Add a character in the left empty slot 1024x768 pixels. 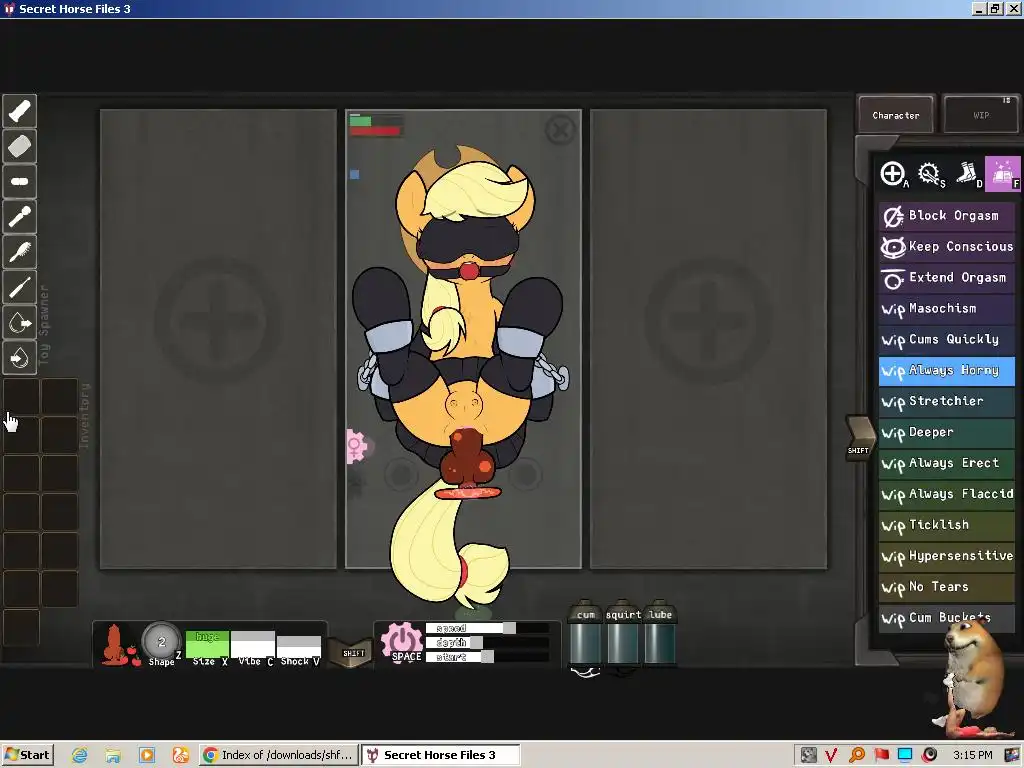pos(217,321)
